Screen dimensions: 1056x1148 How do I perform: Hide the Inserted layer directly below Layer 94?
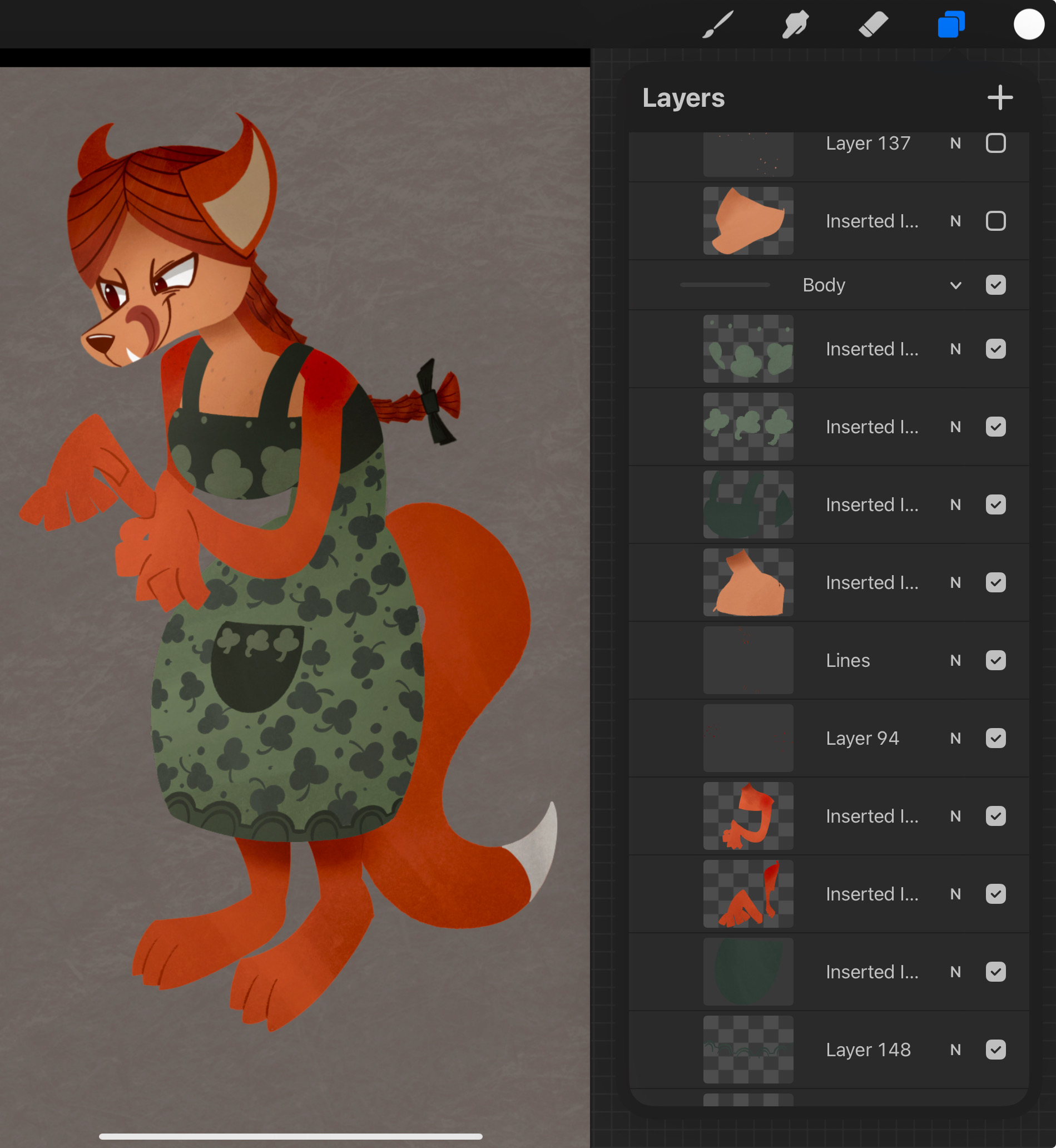(995, 816)
